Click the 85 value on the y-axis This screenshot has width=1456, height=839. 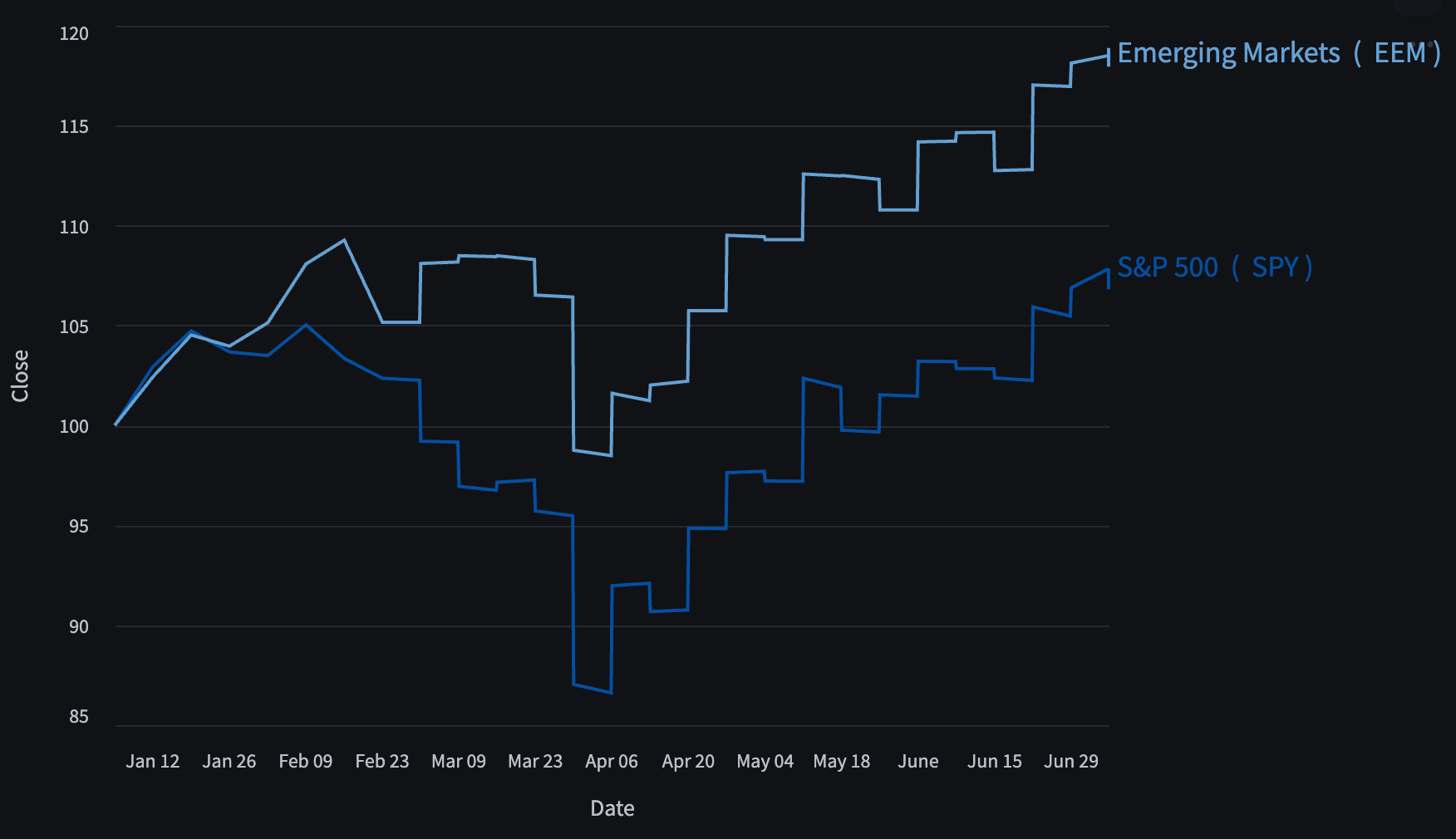tap(78, 716)
